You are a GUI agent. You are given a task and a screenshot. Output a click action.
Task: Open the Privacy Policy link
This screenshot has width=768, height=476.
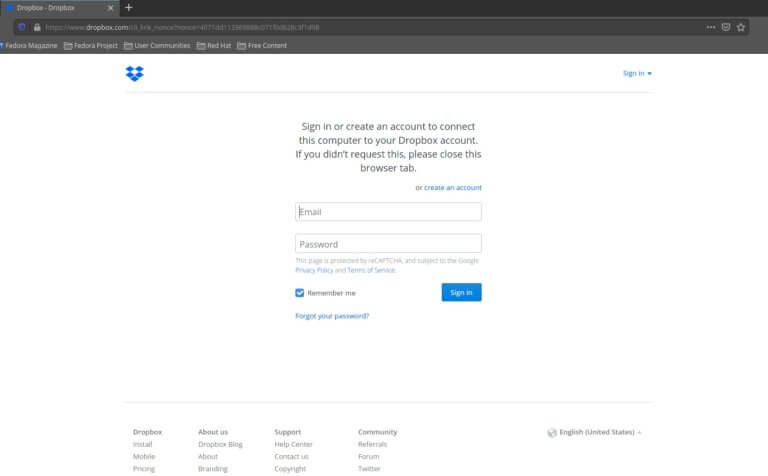coord(314,270)
